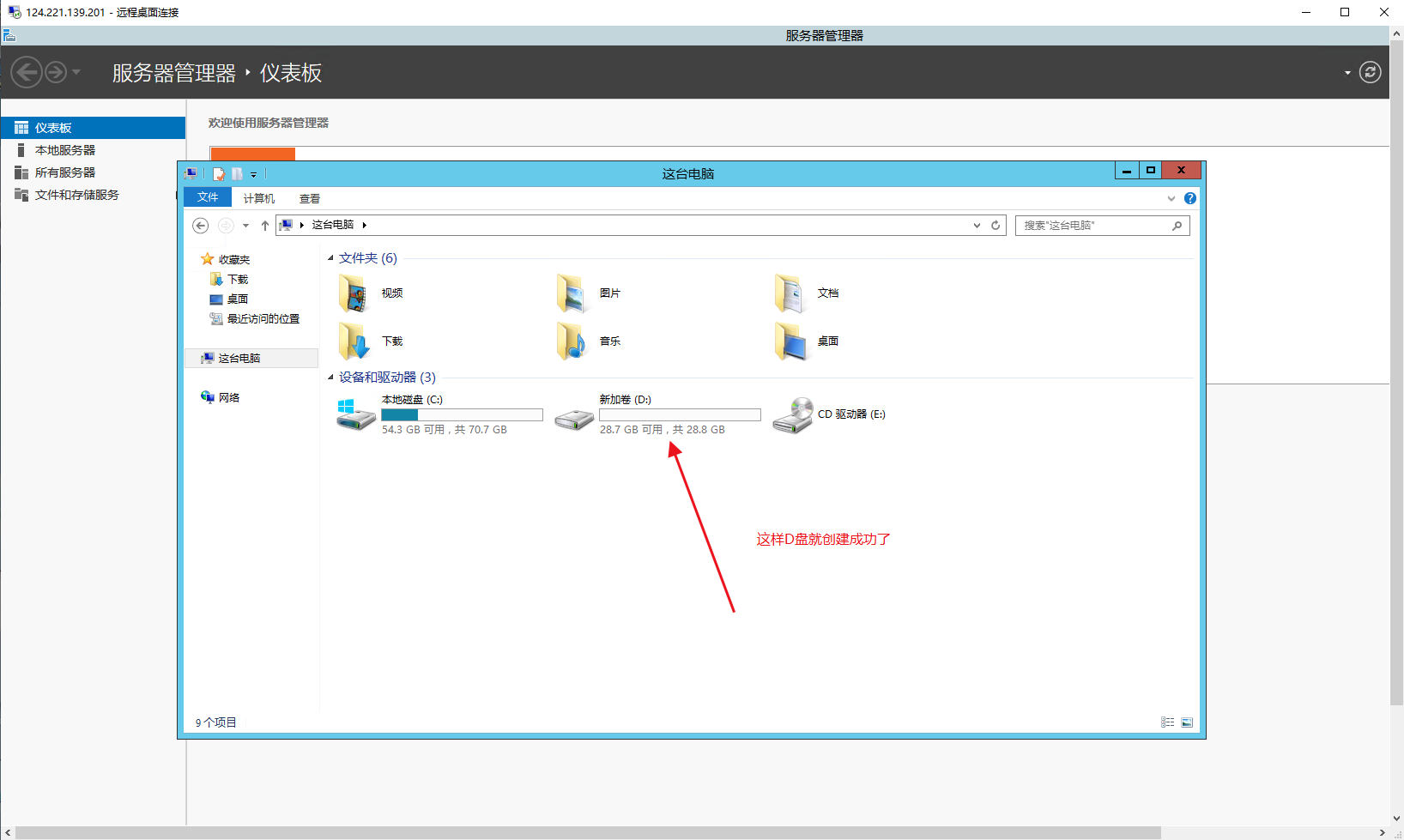
Task: Select the 本地磁盘 (C:) drive icon
Action: click(355, 414)
